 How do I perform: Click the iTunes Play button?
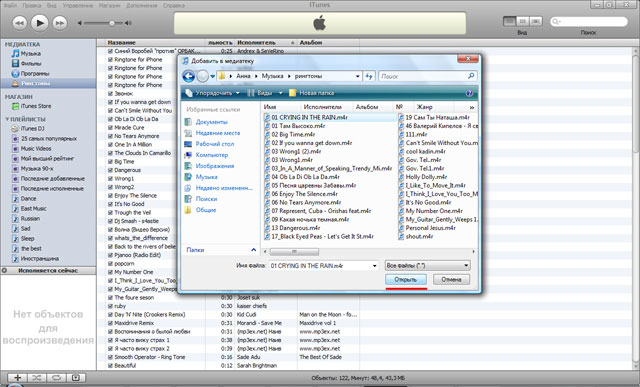(x=40, y=23)
